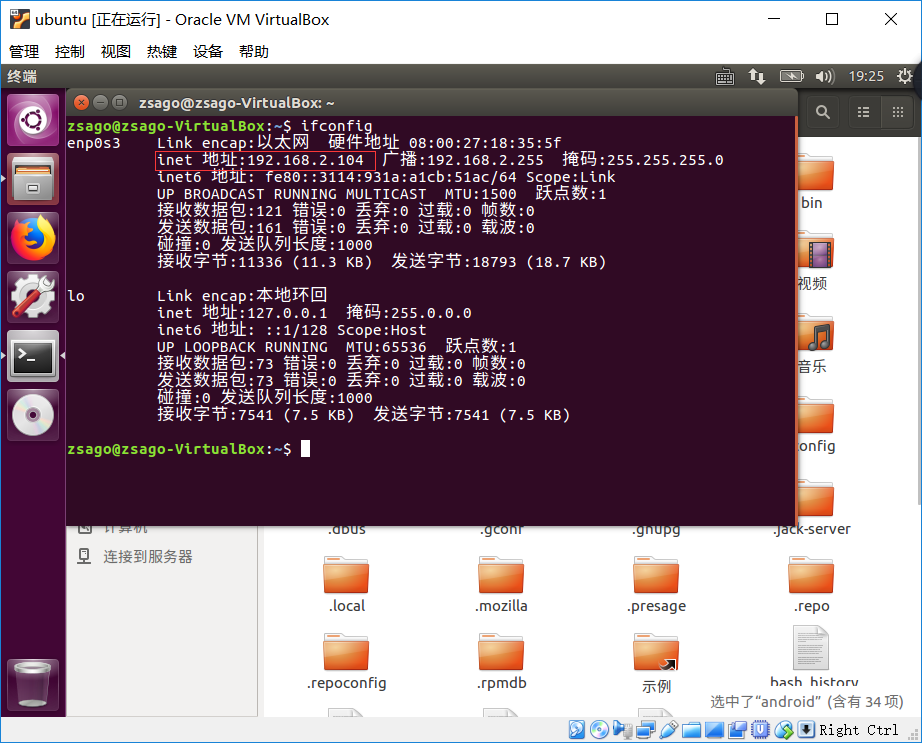Click the terminal command prompt cursor
Image resolution: width=922 pixels, height=743 pixels.
(x=306, y=449)
